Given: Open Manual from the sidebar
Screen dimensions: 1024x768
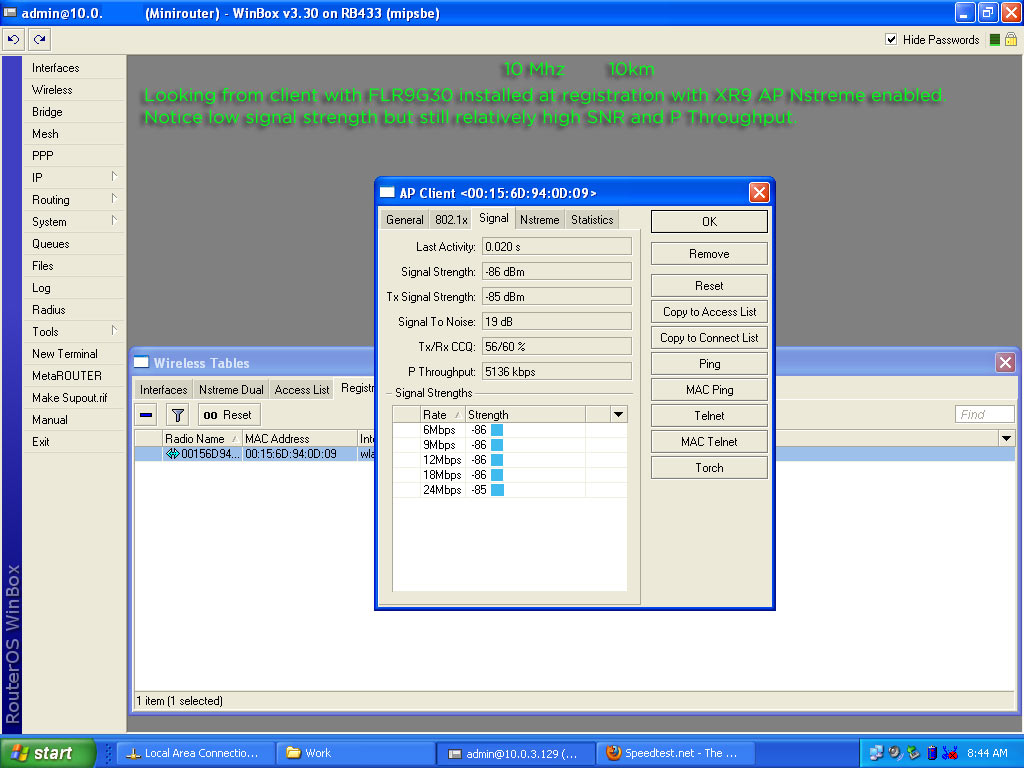Looking at the screenshot, I should [x=50, y=420].
